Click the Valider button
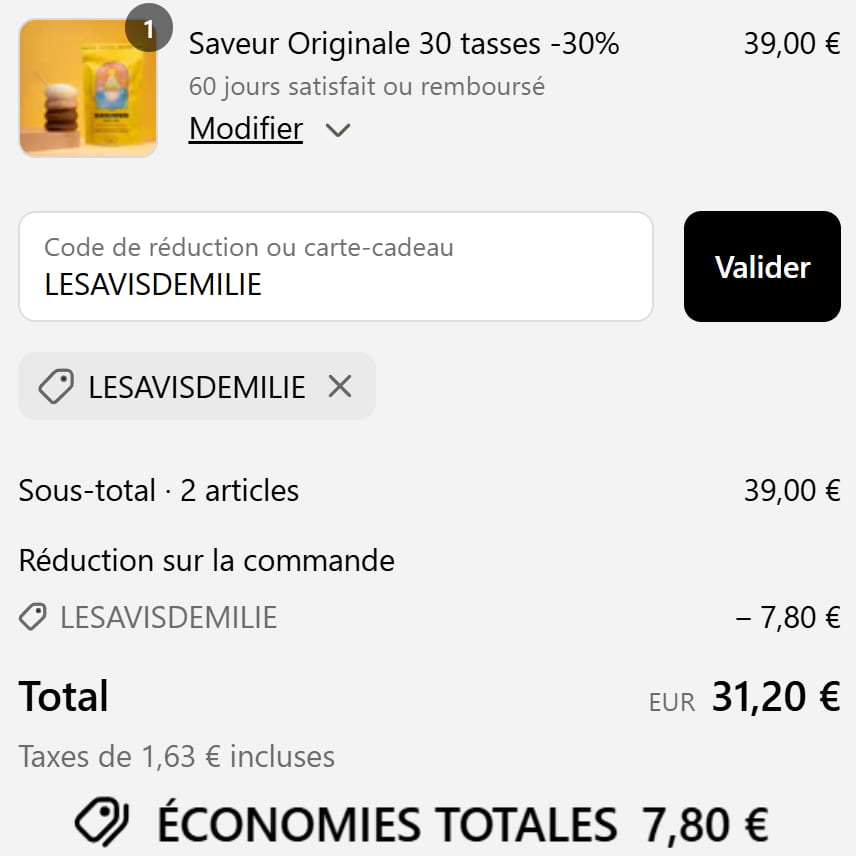Screen dimensions: 856x856 coord(762,267)
